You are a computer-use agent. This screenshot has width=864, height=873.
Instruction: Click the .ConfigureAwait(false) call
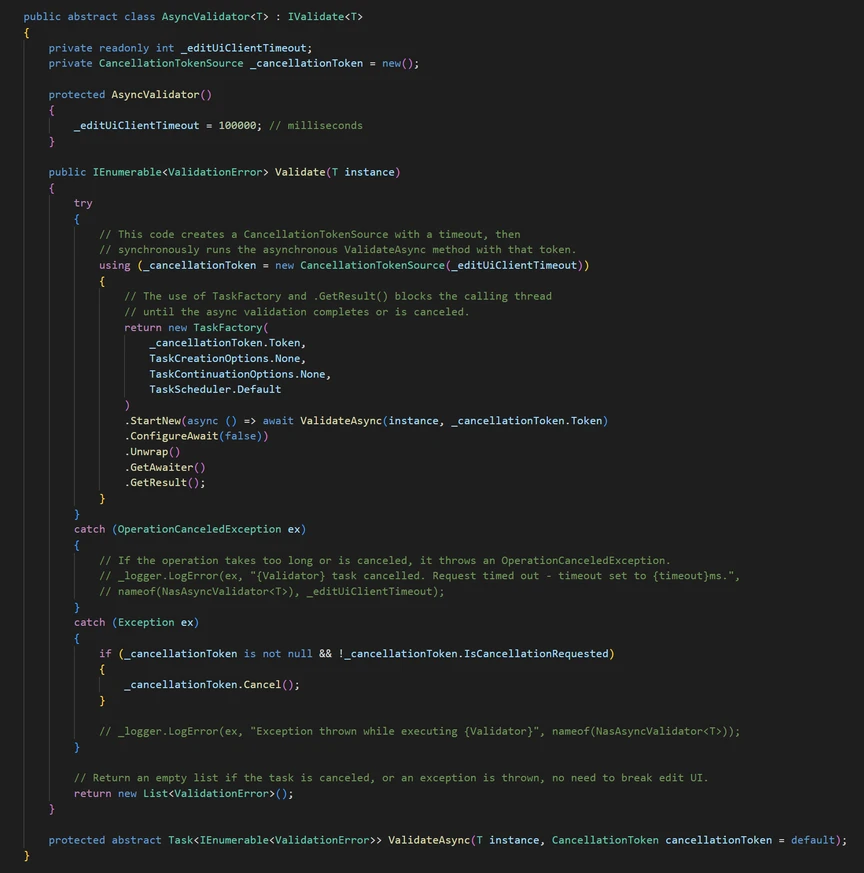[x=196, y=436]
